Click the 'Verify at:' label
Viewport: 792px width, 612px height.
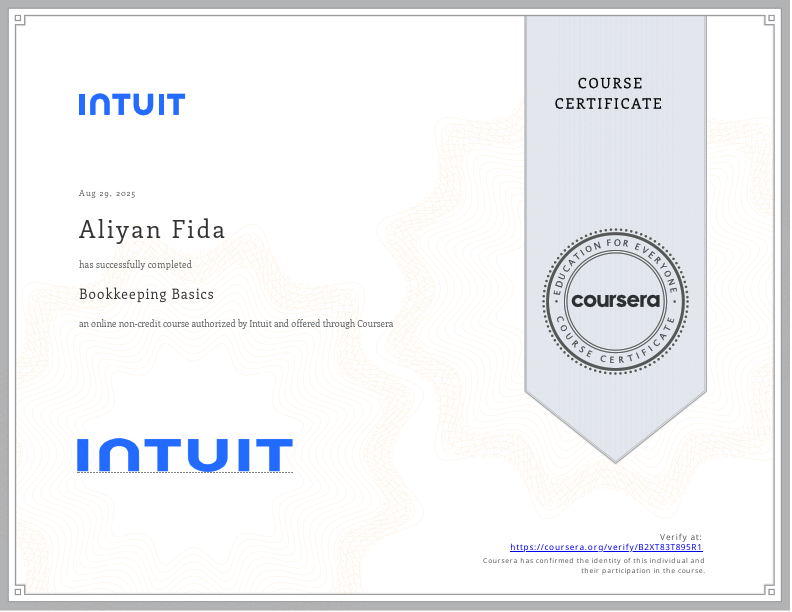pos(680,537)
